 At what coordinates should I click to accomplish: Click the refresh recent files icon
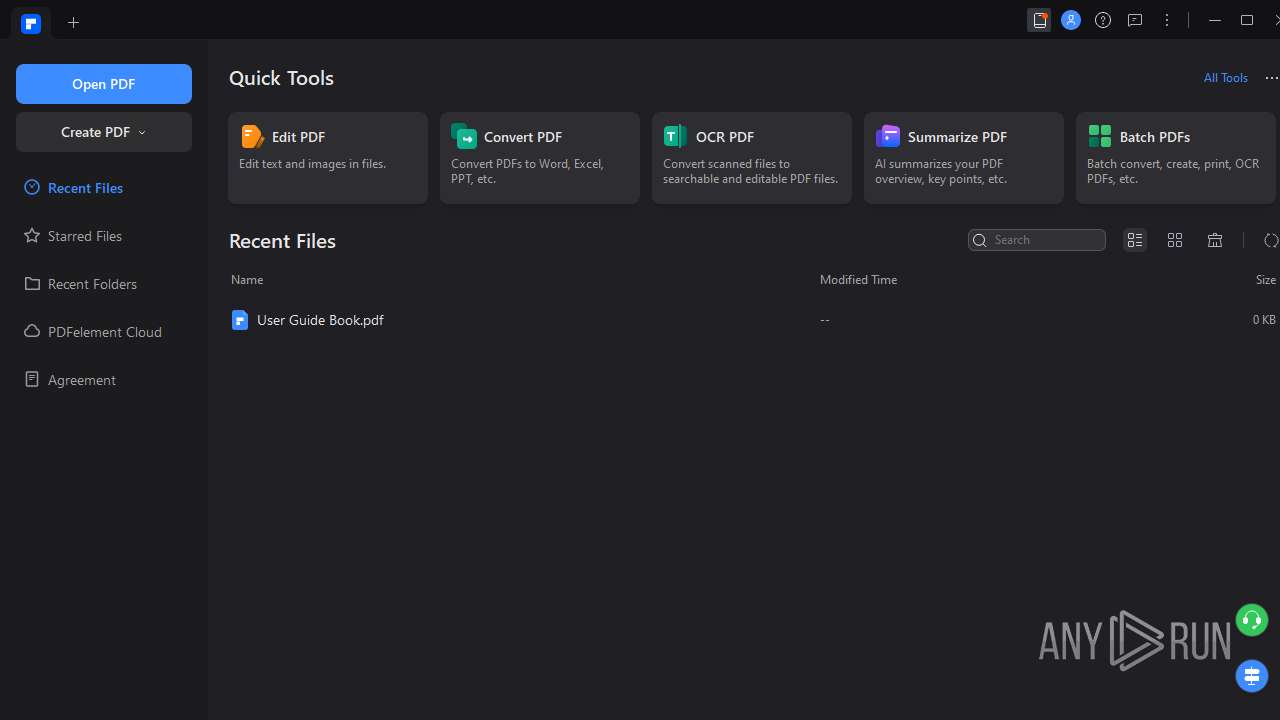[1271, 240]
